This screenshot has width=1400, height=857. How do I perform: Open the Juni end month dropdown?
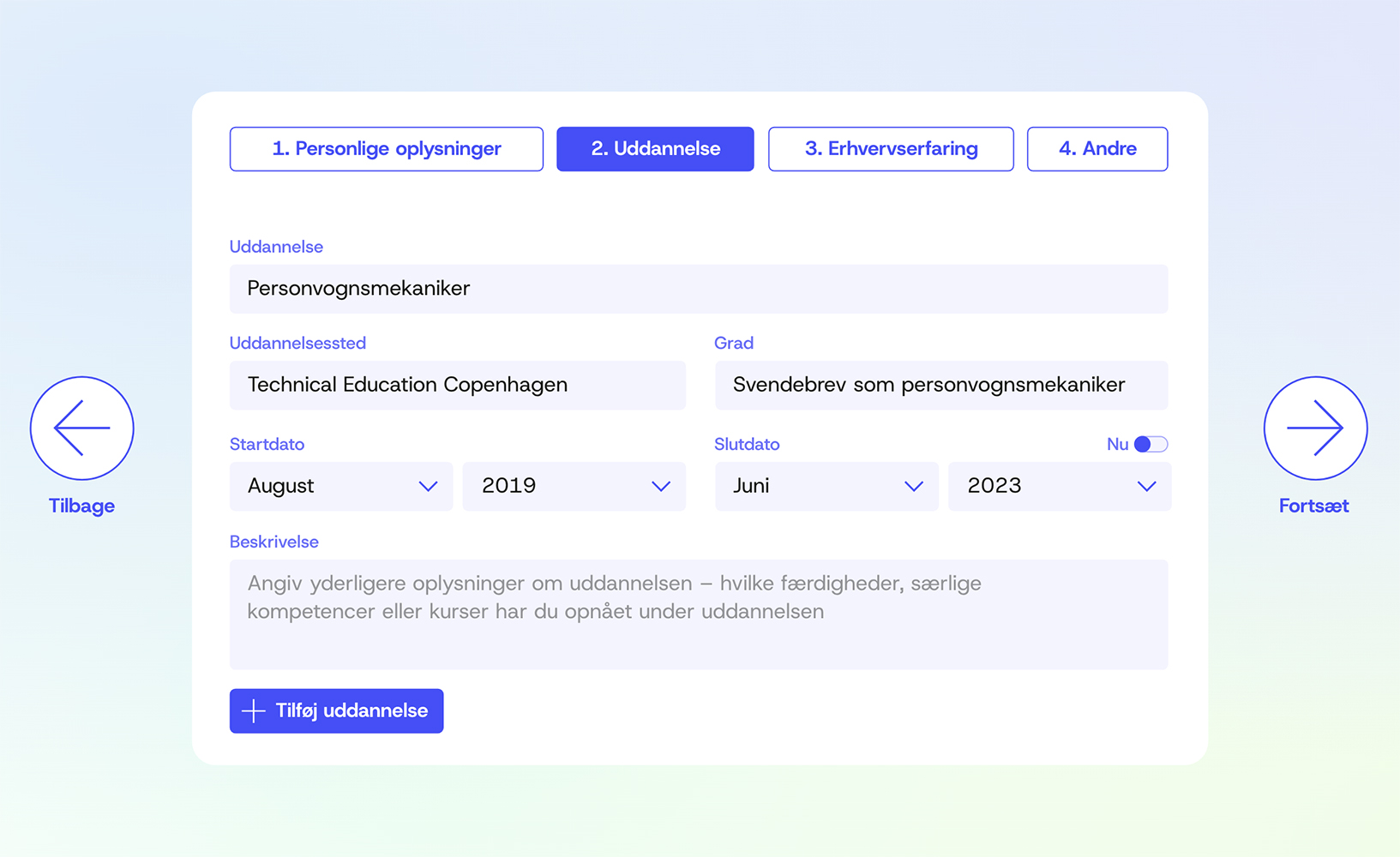pos(826,486)
